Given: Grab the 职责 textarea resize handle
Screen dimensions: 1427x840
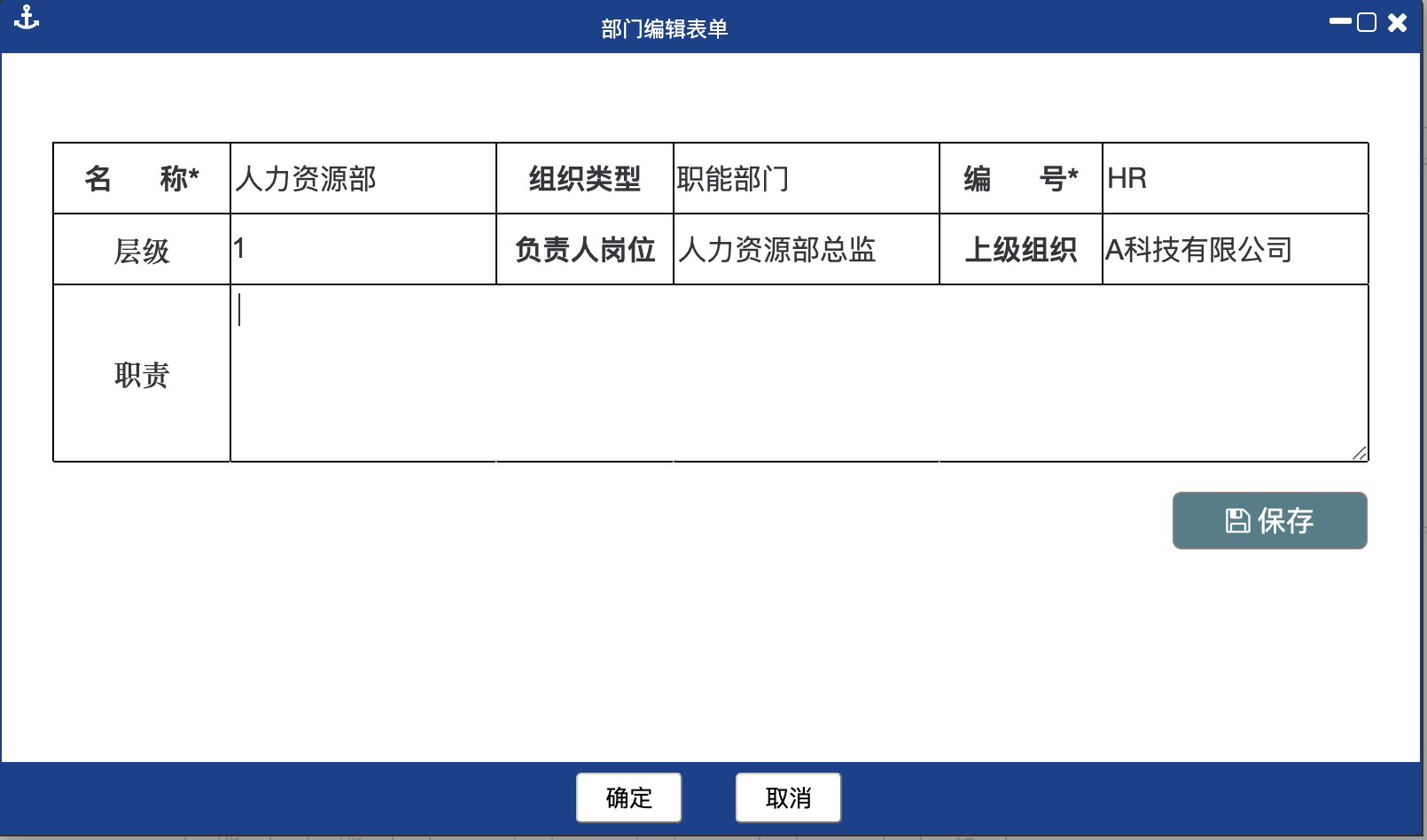Looking at the screenshot, I should coord(1360,453).
